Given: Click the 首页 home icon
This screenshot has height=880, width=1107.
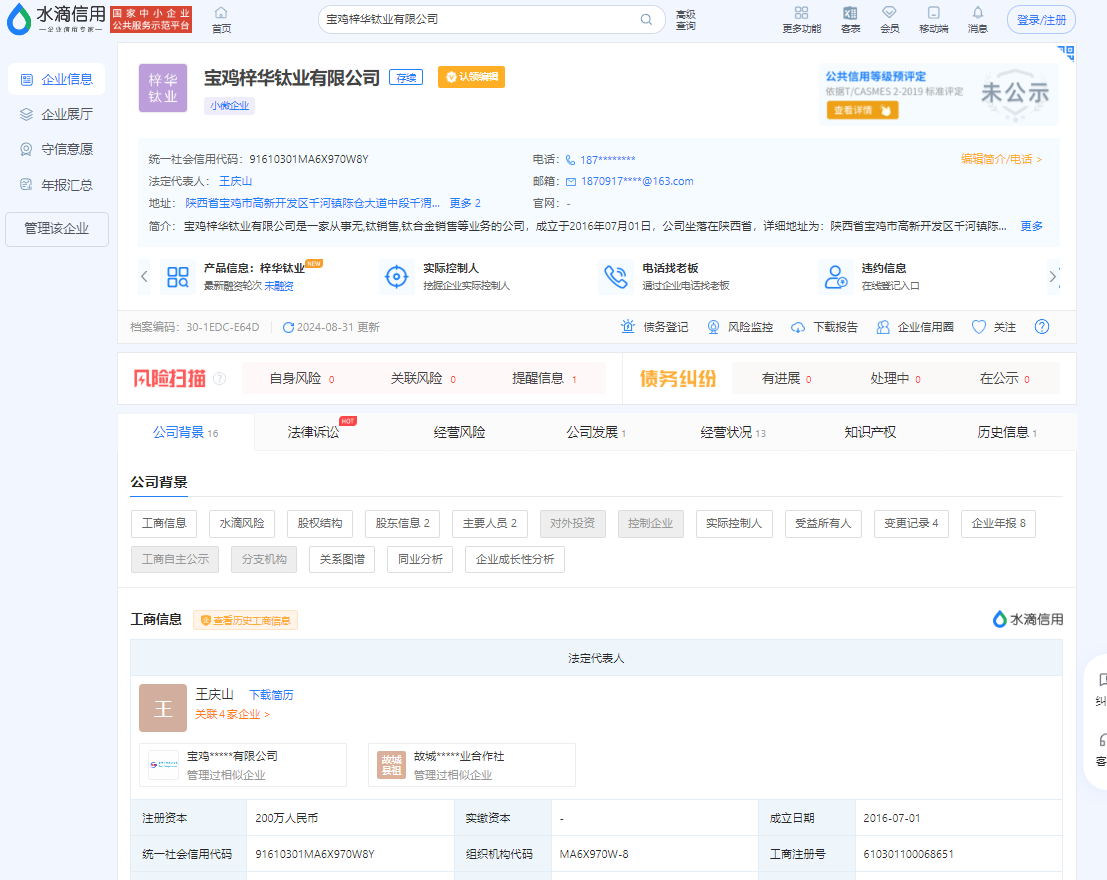Looking at the screenshot, I should coord(221,13).
